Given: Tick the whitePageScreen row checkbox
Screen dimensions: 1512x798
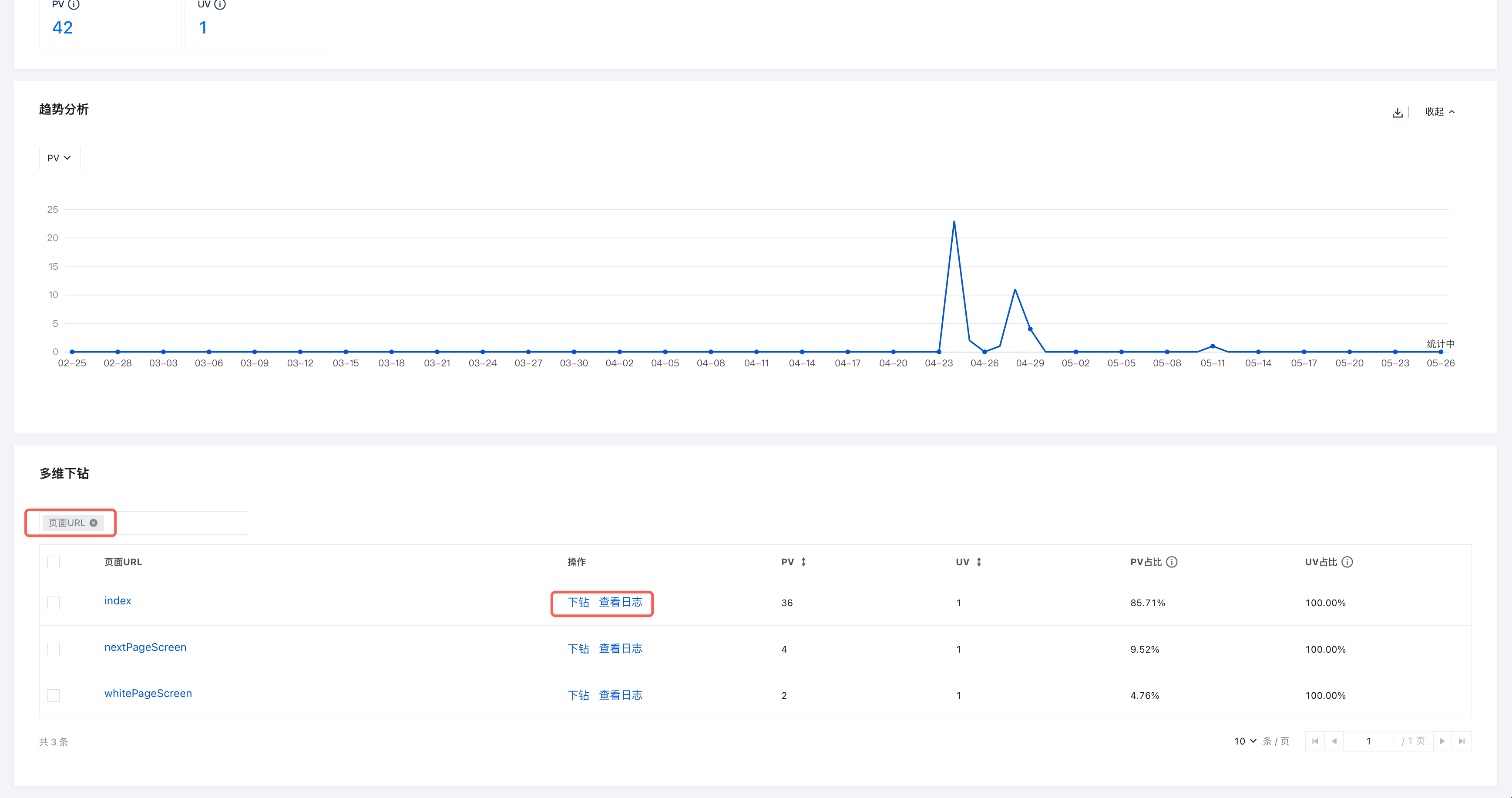Looking at the screenshot, I should 54,695.
